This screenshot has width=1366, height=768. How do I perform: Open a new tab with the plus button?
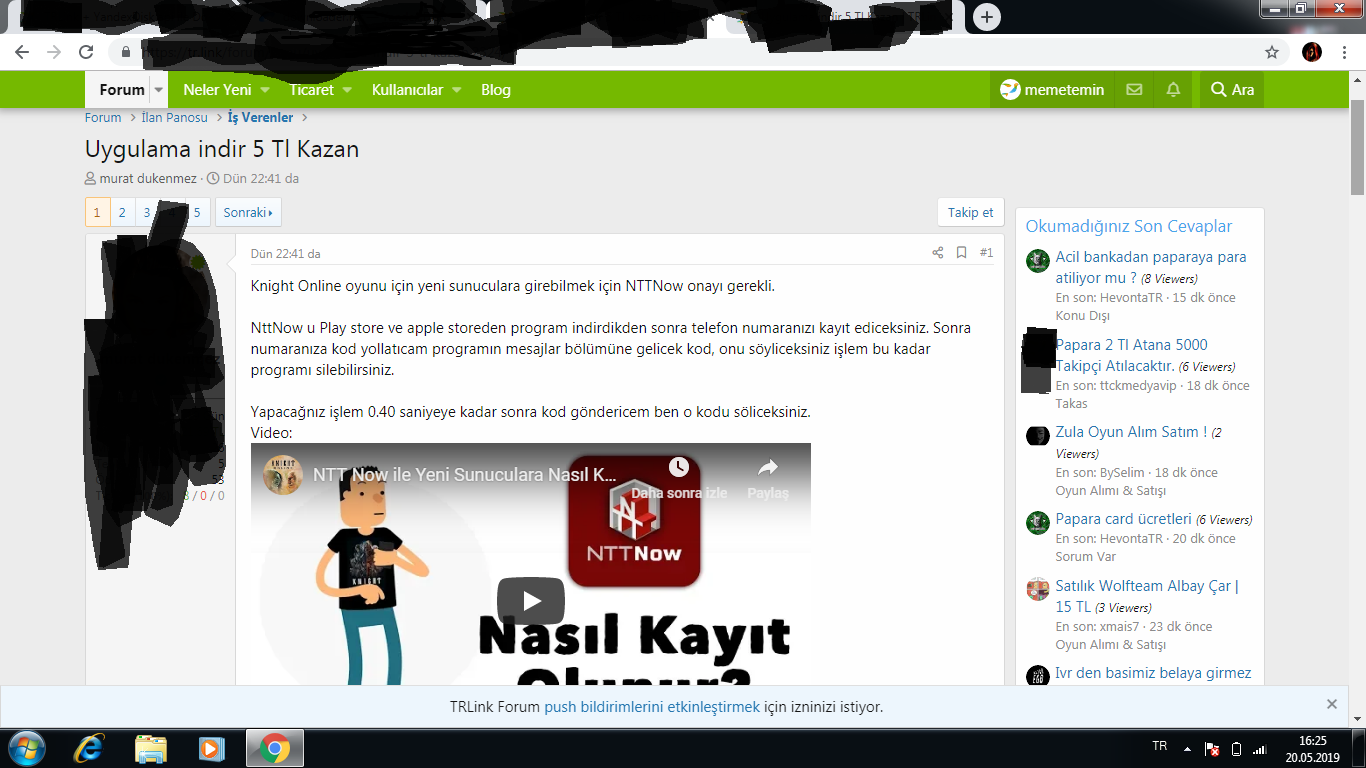click(x=987, y=17)
